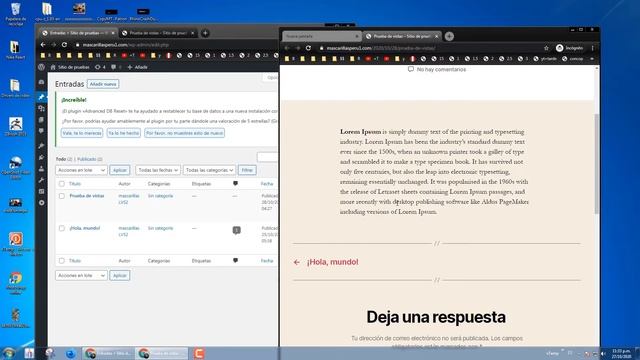The image size is (640, 360).
Task: Open Sitio de pruebas admin bar item
Action: pyautogui.click(x=70, y=67)
